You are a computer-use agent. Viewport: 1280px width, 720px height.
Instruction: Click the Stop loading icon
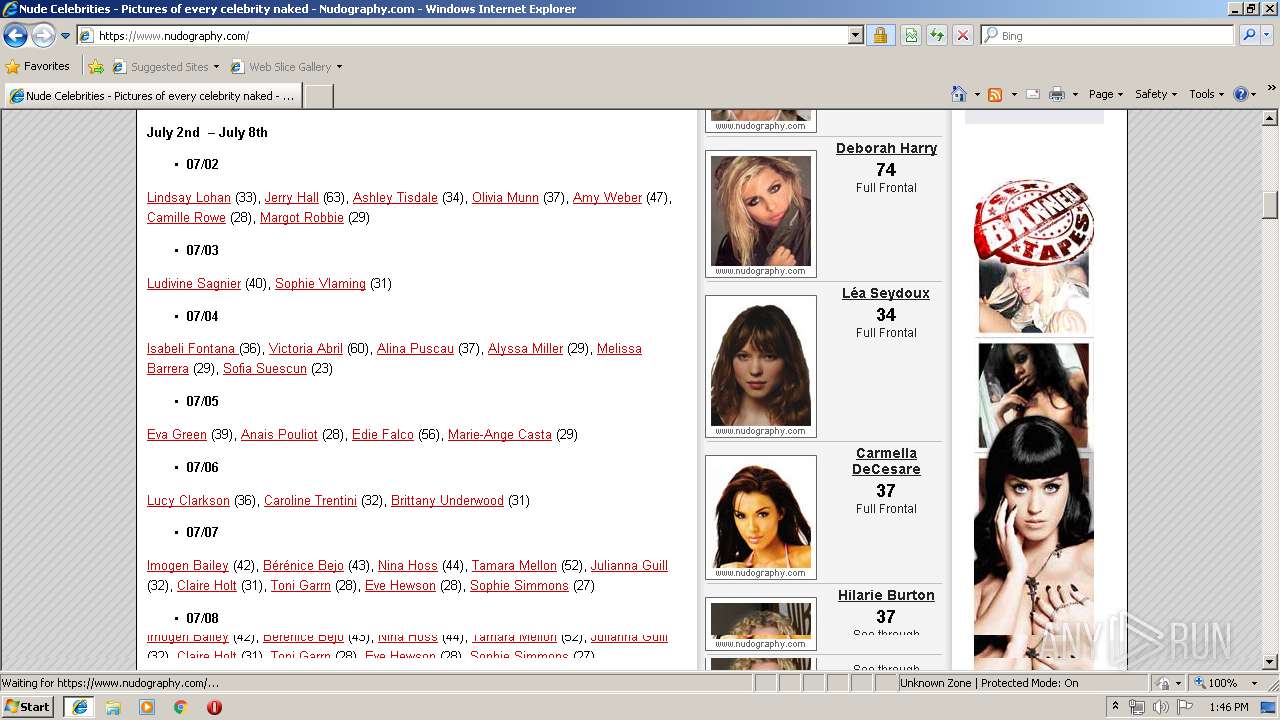(963, 35)
